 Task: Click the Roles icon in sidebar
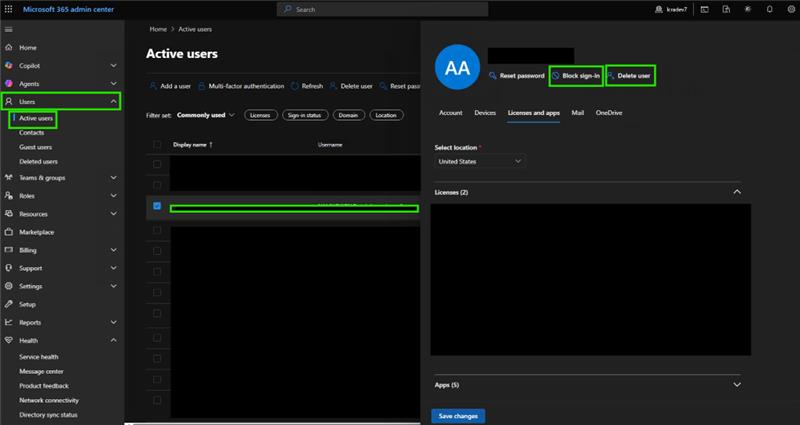[x=9, y=195]
